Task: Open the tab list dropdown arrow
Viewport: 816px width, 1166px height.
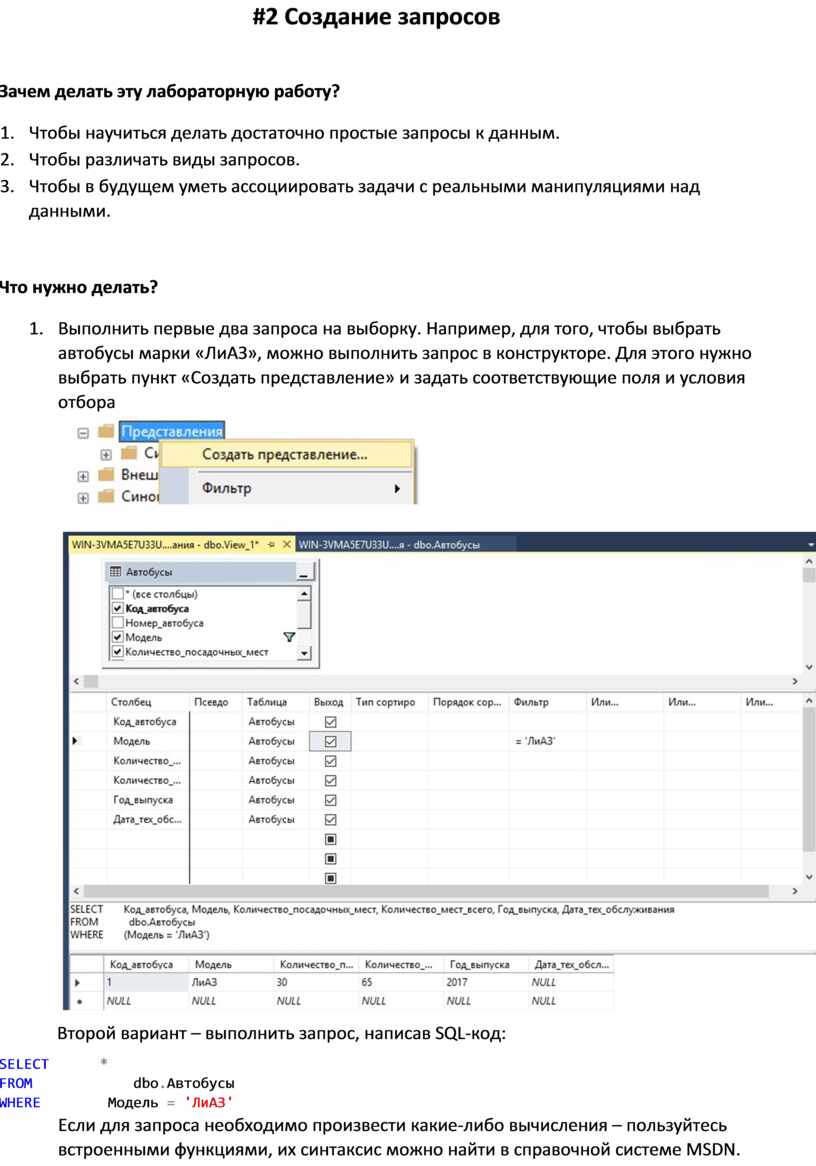Action: (810, 545)
